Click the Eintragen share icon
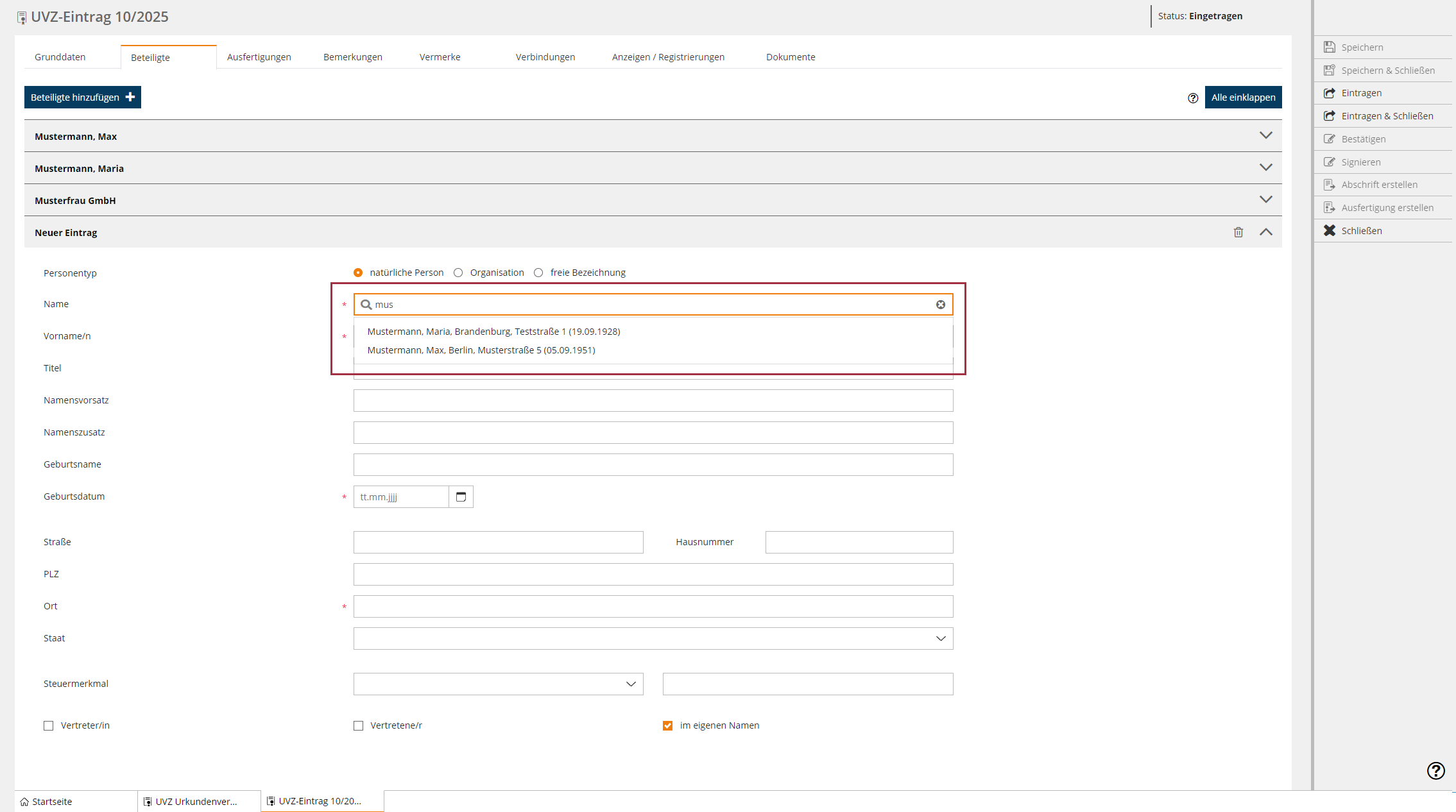 (x=1330, y=93)
